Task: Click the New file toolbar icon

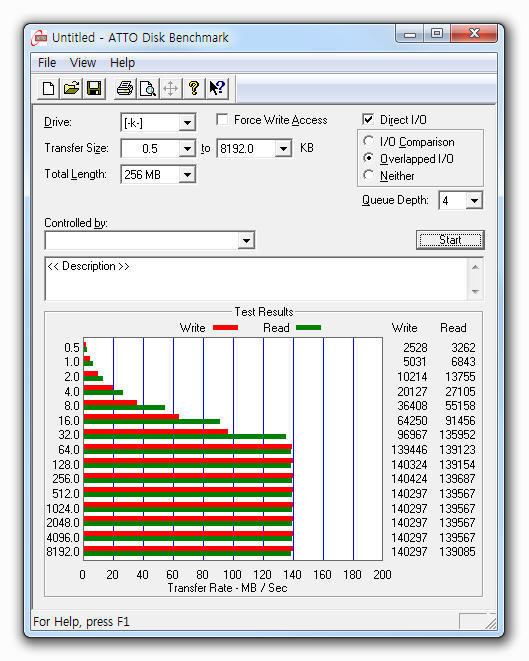Action: pos(48,89)
